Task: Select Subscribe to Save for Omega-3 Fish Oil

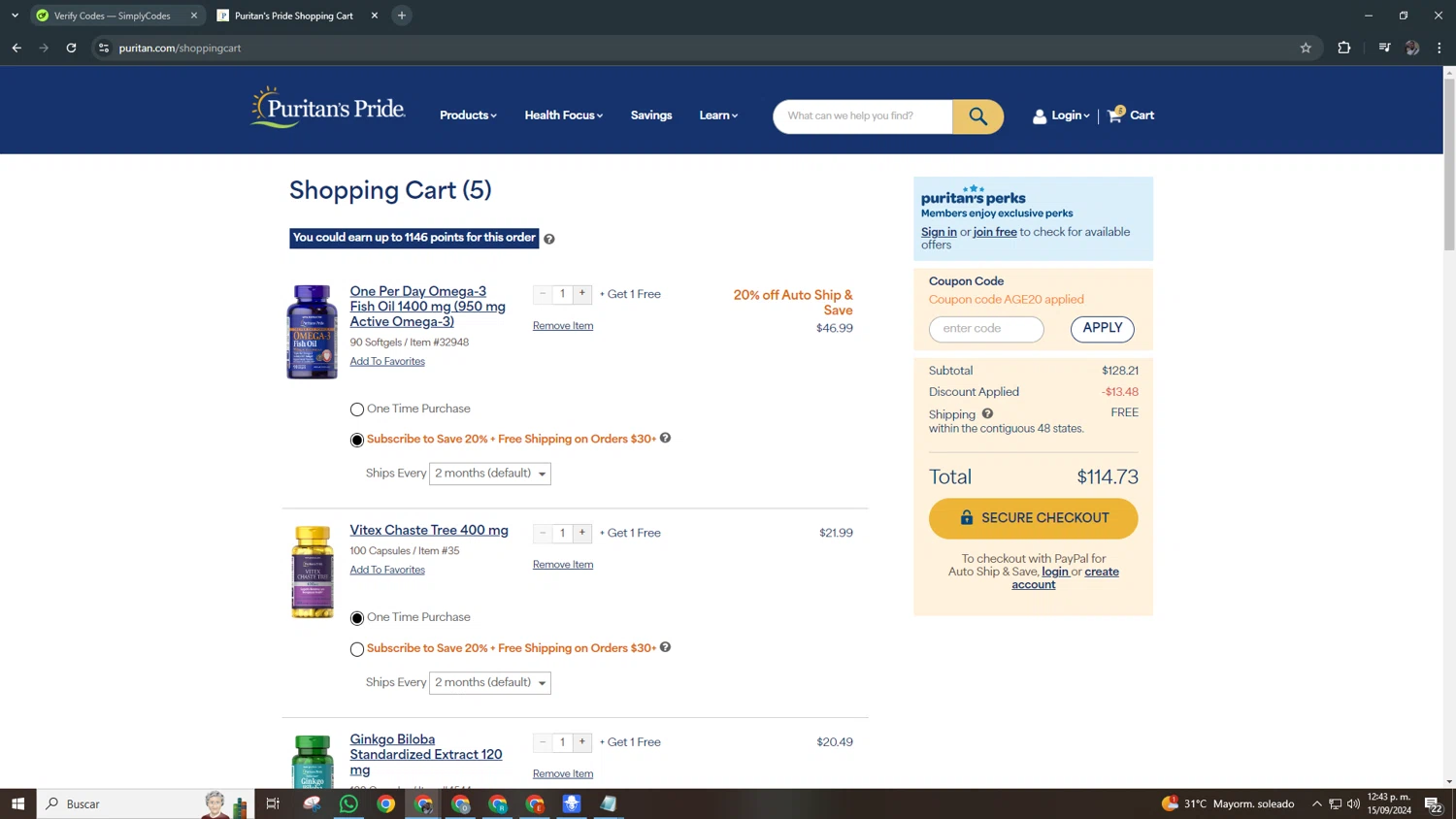Action: pyautogui.click(x=357, y=440)
